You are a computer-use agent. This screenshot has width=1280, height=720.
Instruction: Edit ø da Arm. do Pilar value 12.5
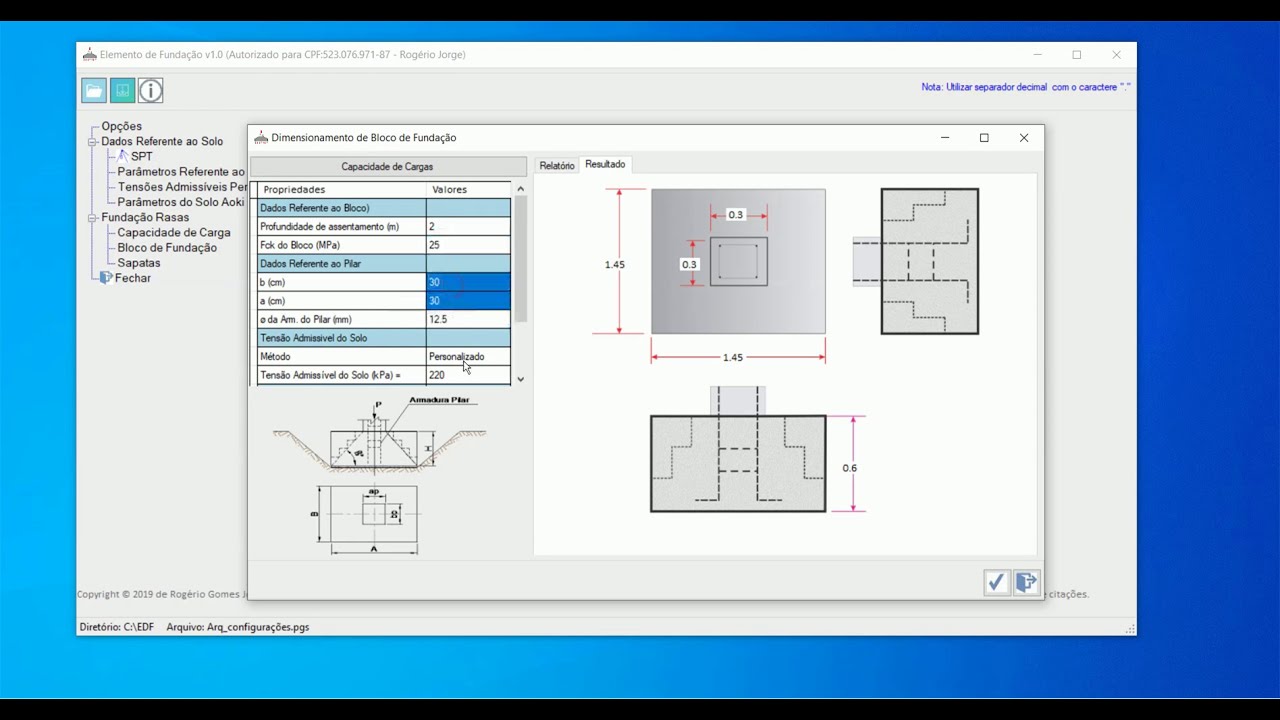tap(468, 320)
